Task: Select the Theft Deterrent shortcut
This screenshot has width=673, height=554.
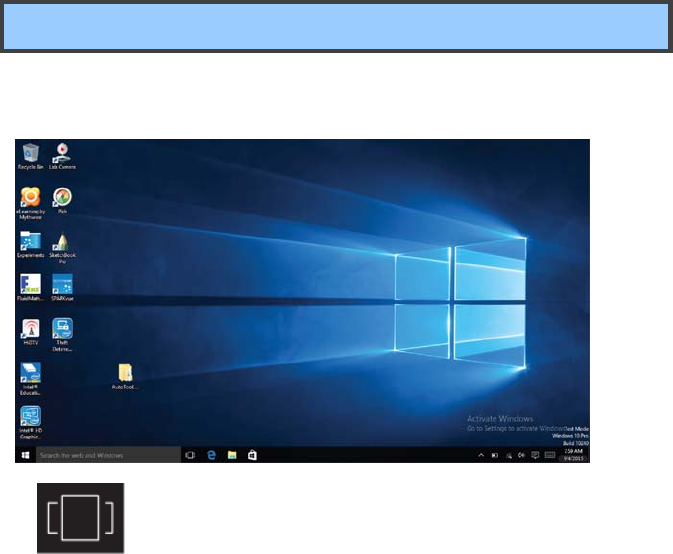Action: (62, 335)
